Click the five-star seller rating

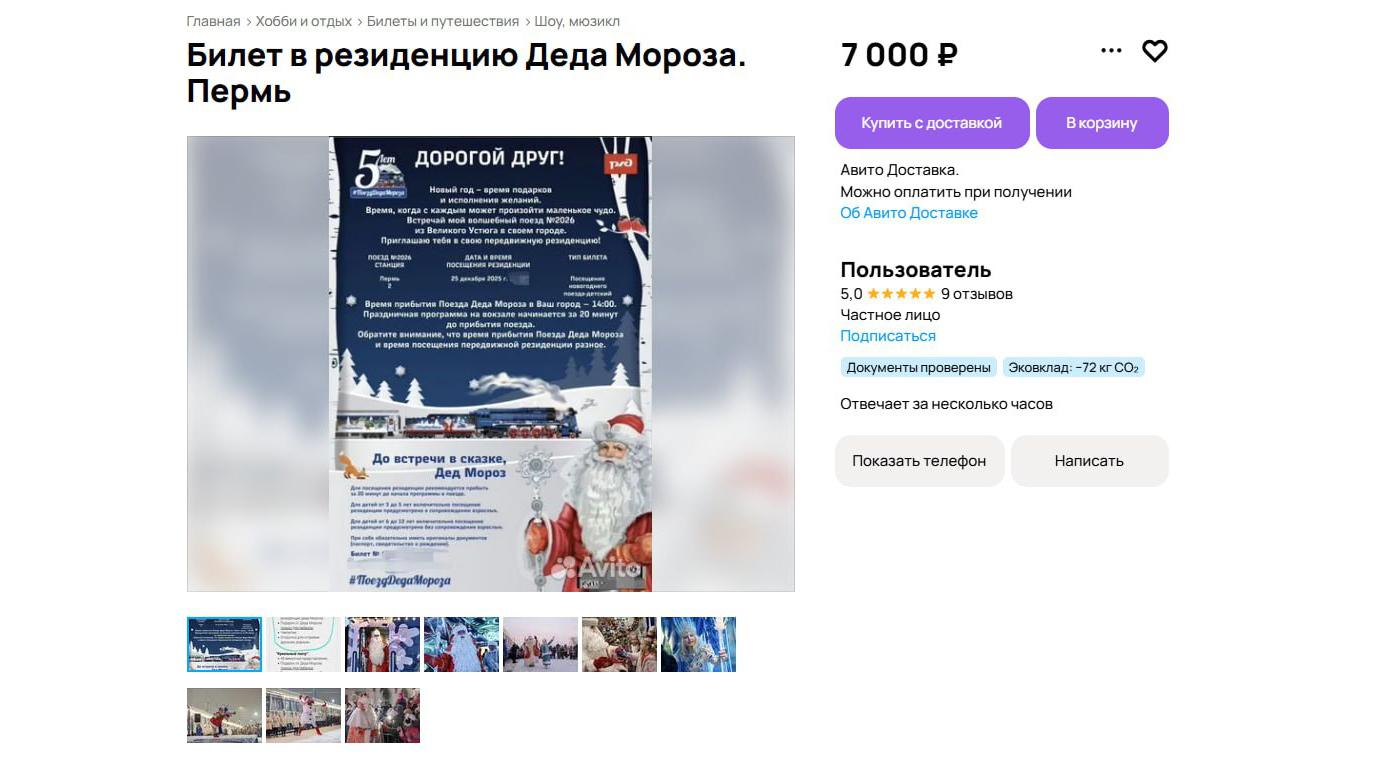pyautogui.click(x=901, y=294)
